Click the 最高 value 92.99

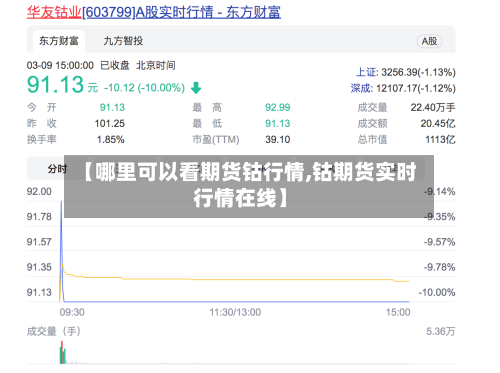click(278, 107)
